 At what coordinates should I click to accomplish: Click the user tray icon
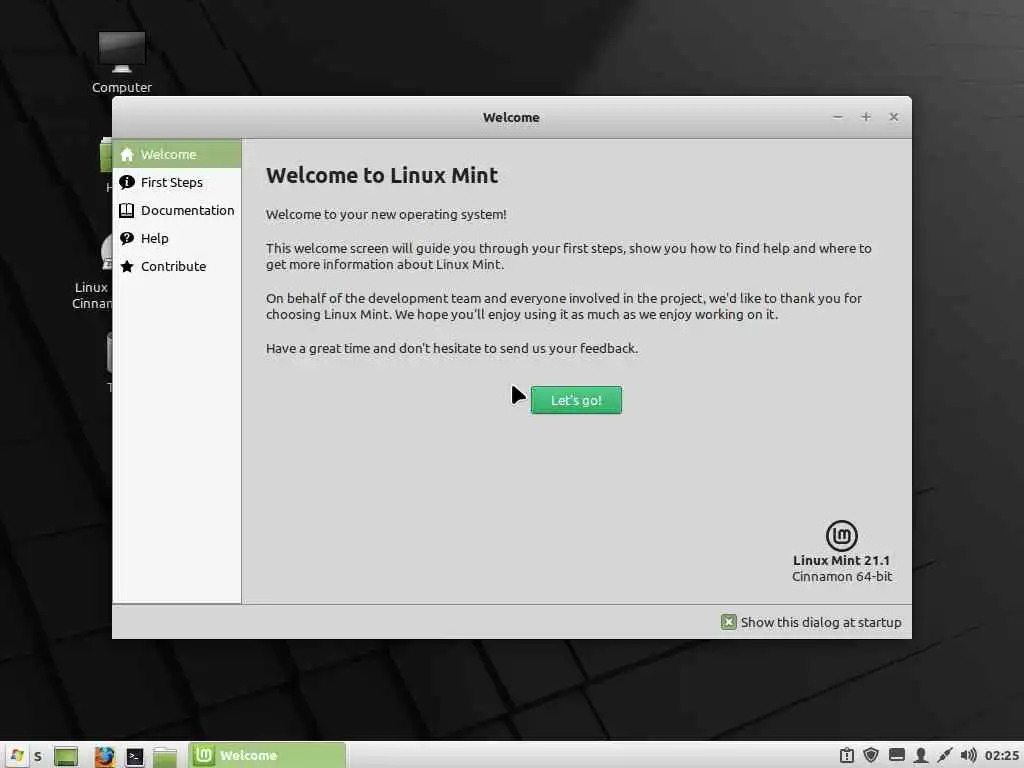point(921,756)
